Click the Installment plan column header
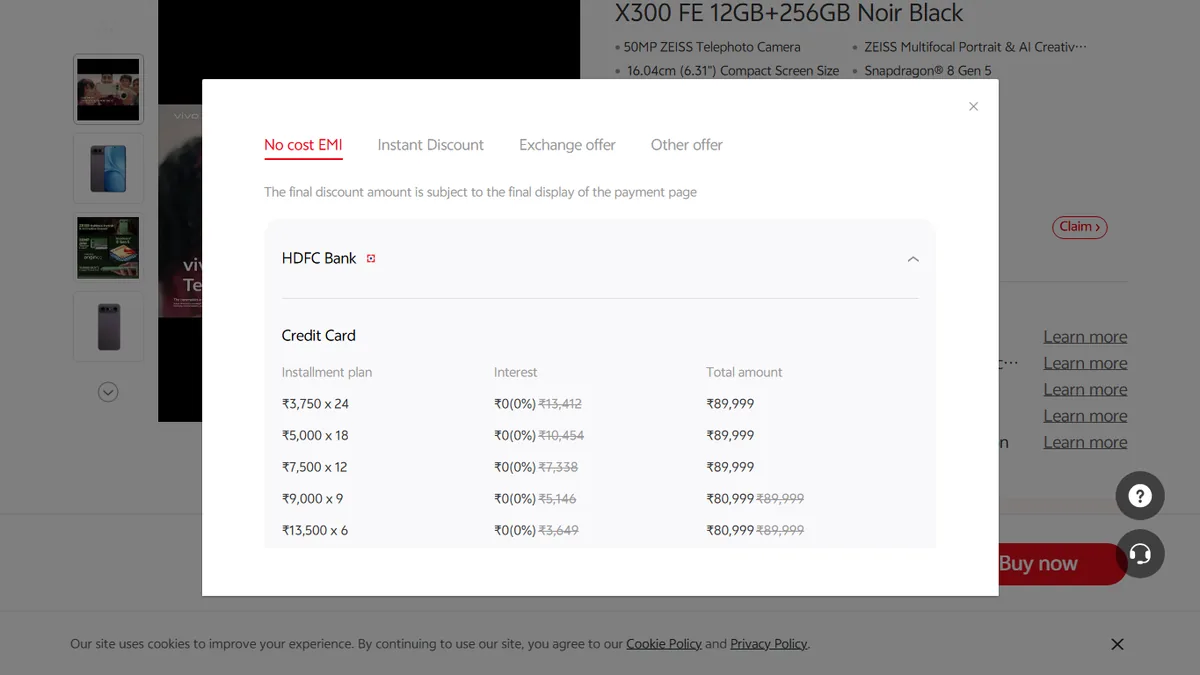Screen dimensions: 1200x675 (327, 372)
